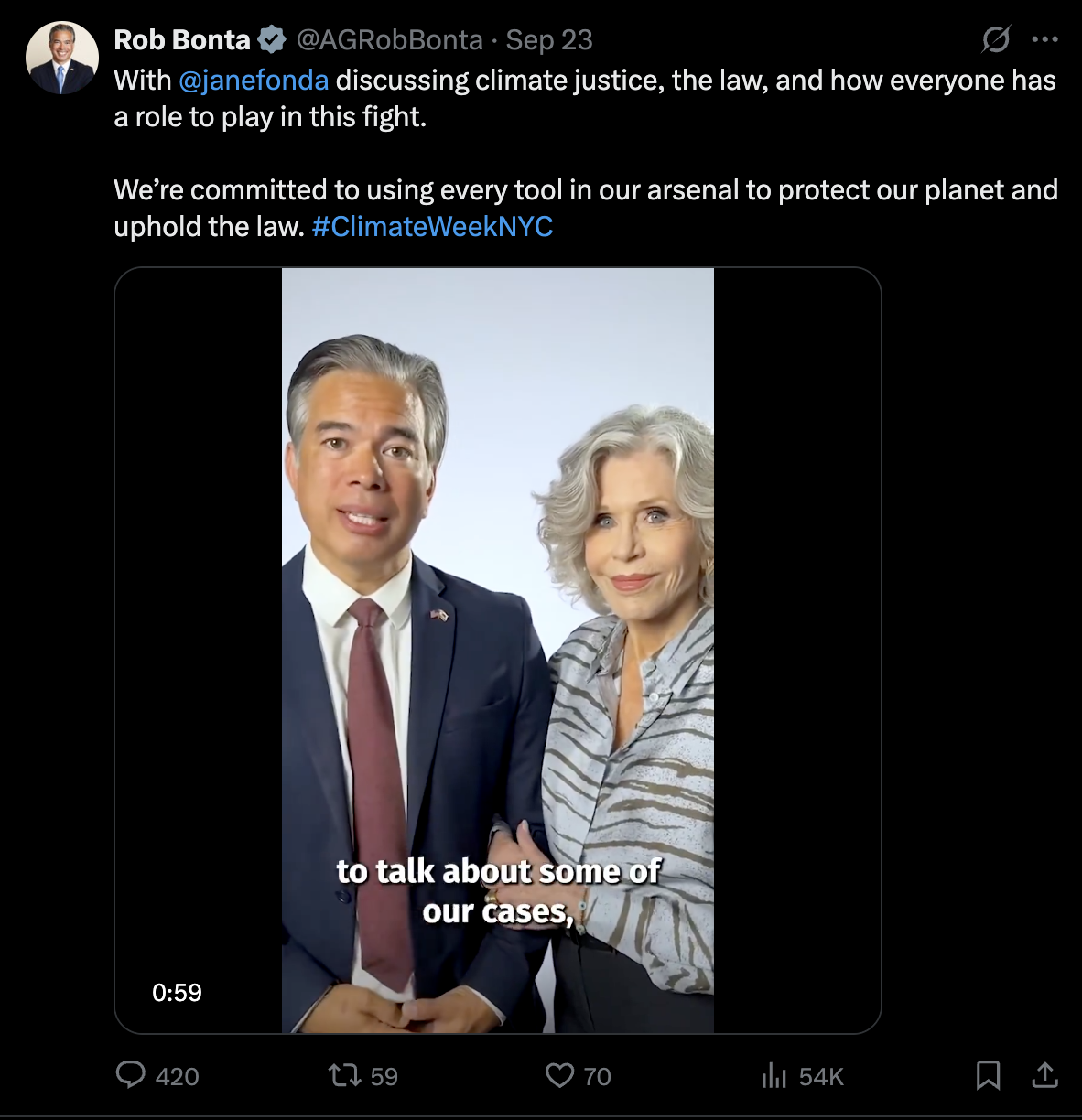Like the post with the heart icon
The image size is (1082, 1120).
click(x=559, y=1074)
